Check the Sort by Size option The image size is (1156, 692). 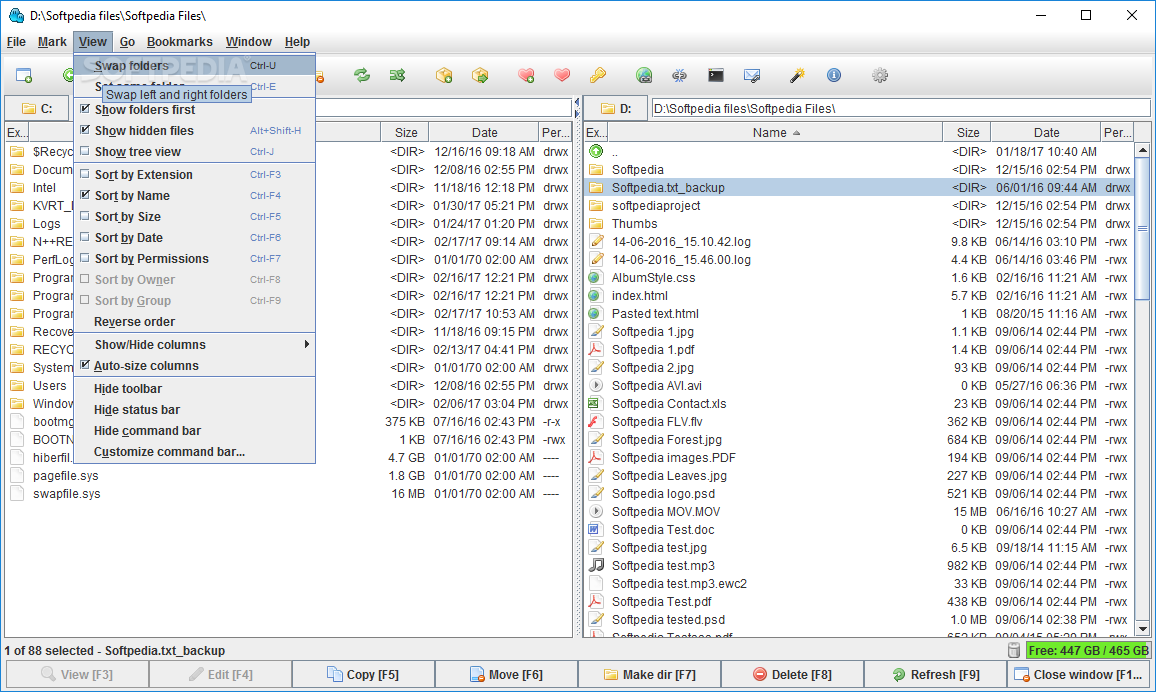point(85,217)
